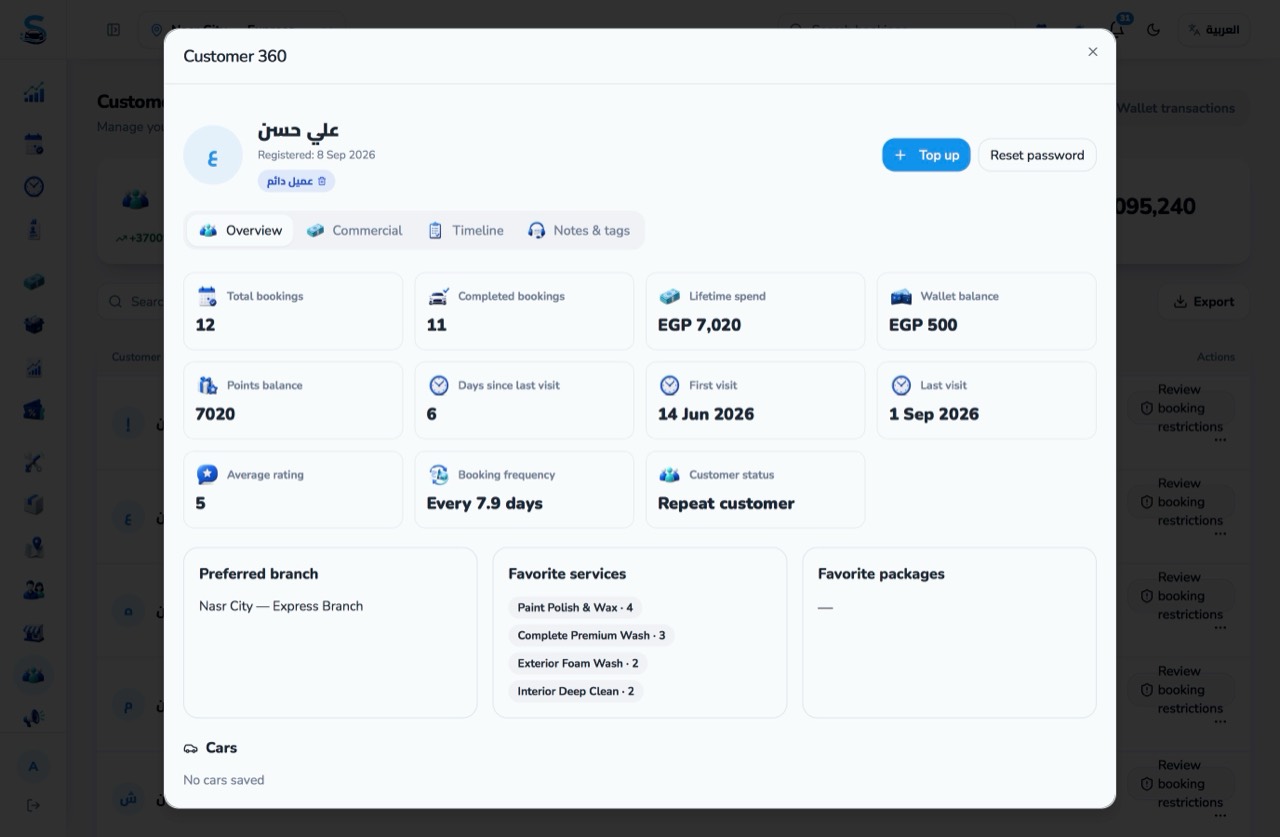
Task: Close the Customer 360 dialog
Action: pyautogui.click(x=1093, y=52)
